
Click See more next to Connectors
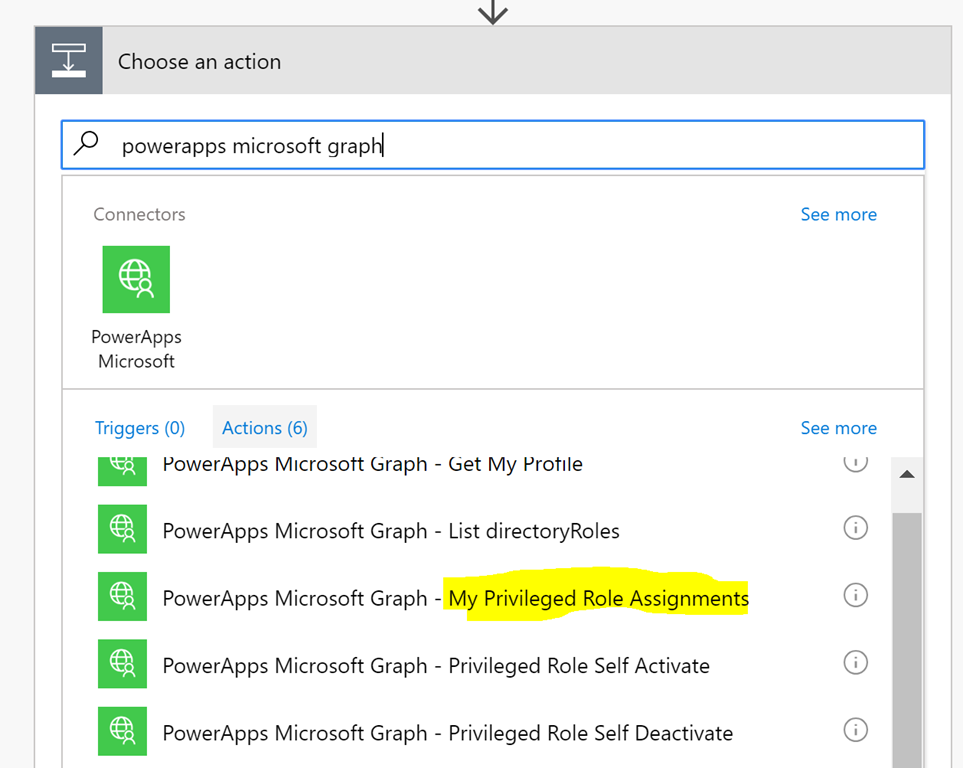(838, 214)
